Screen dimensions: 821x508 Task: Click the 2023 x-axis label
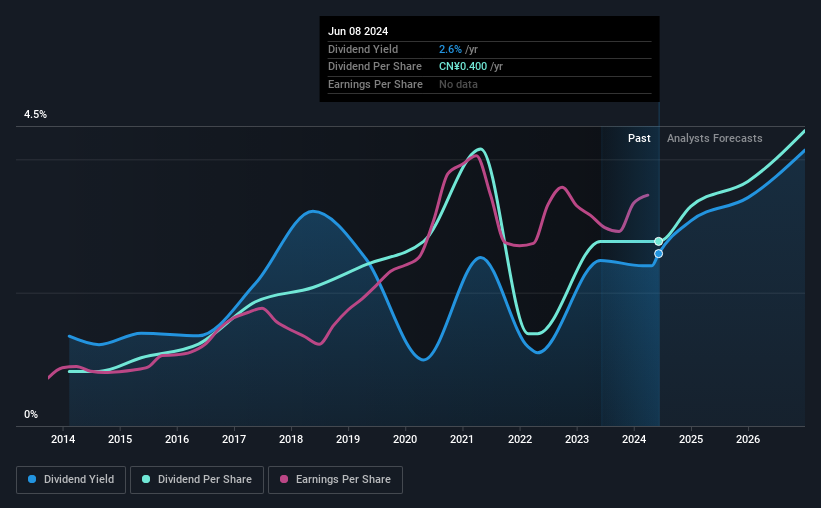click(x=577, y=439)
